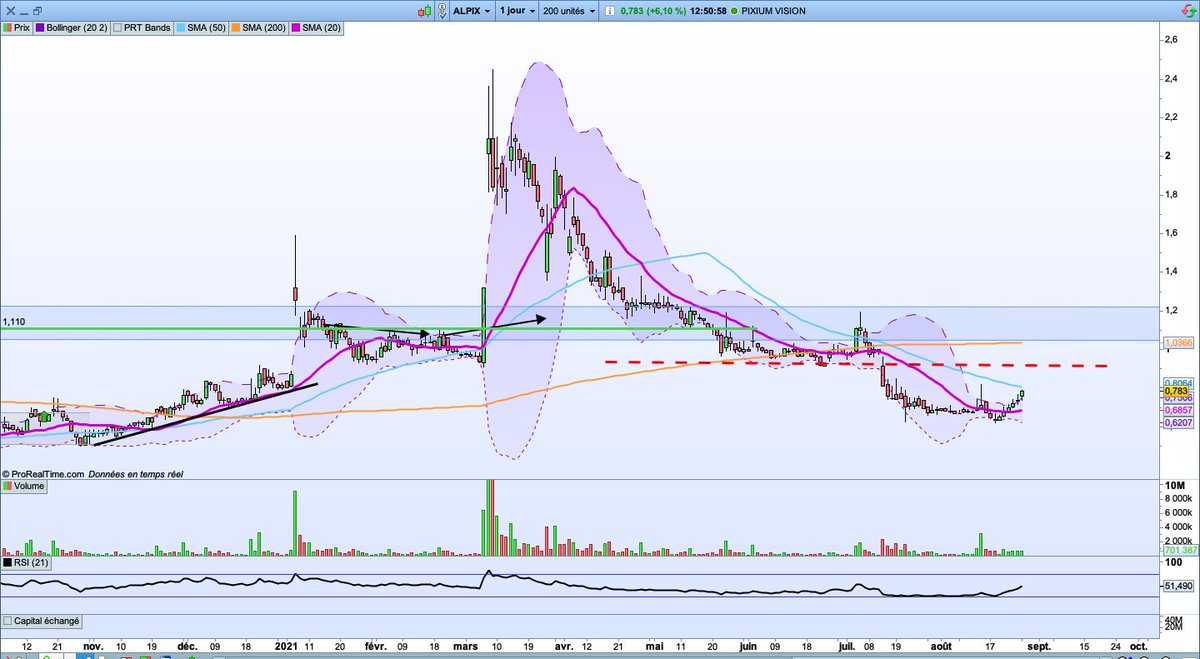Click the volume bars icon in Volume label

10,485
